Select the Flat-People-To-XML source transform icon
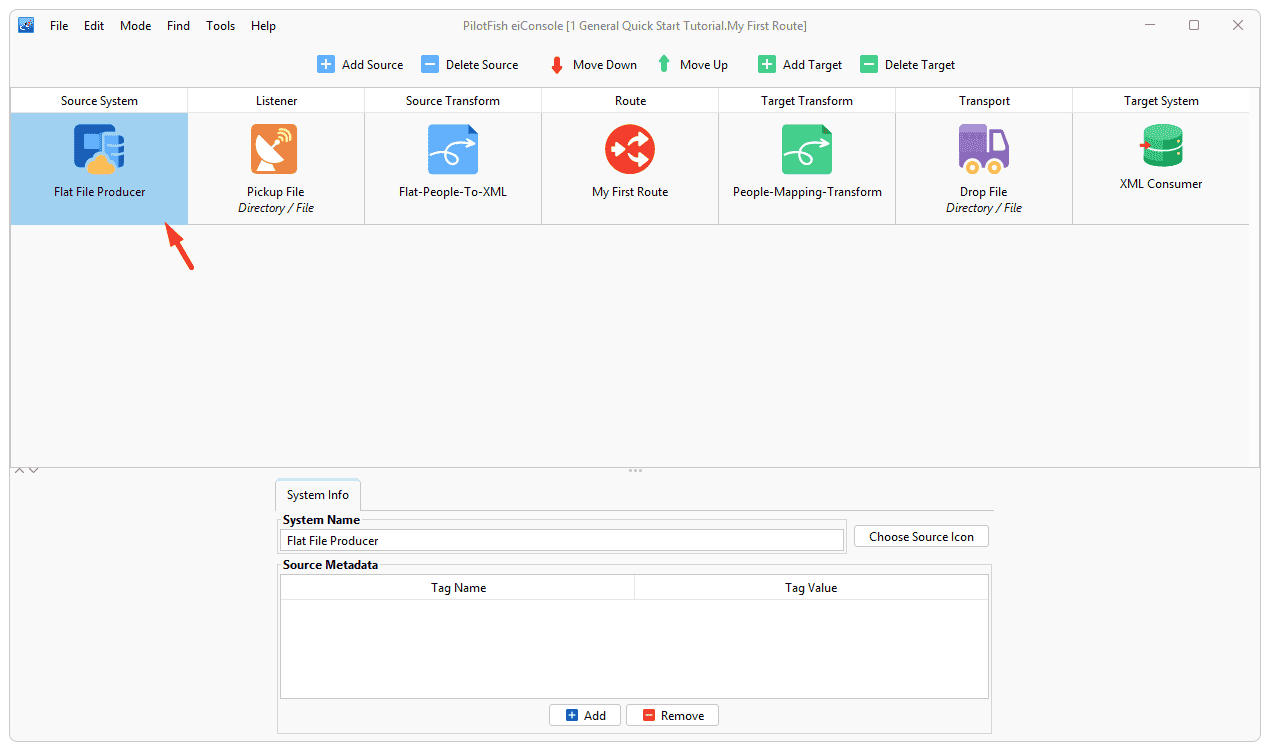Viewport: 1277px width, 750px height. click(x=453, y=150)
